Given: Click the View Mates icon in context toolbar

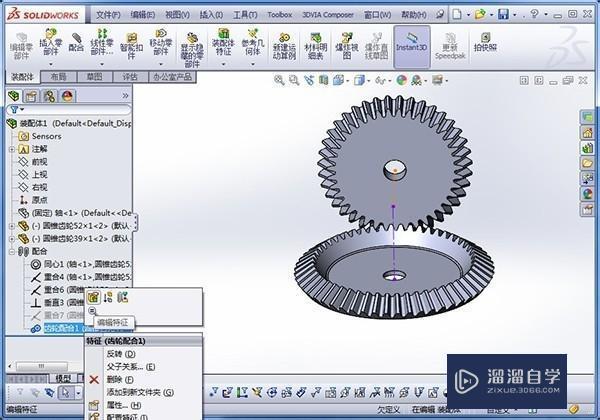Looking at the screenshot, I should 123,297.
